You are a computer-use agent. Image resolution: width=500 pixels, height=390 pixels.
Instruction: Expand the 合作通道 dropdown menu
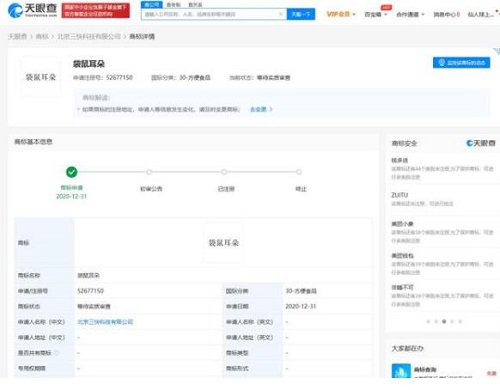410,14
